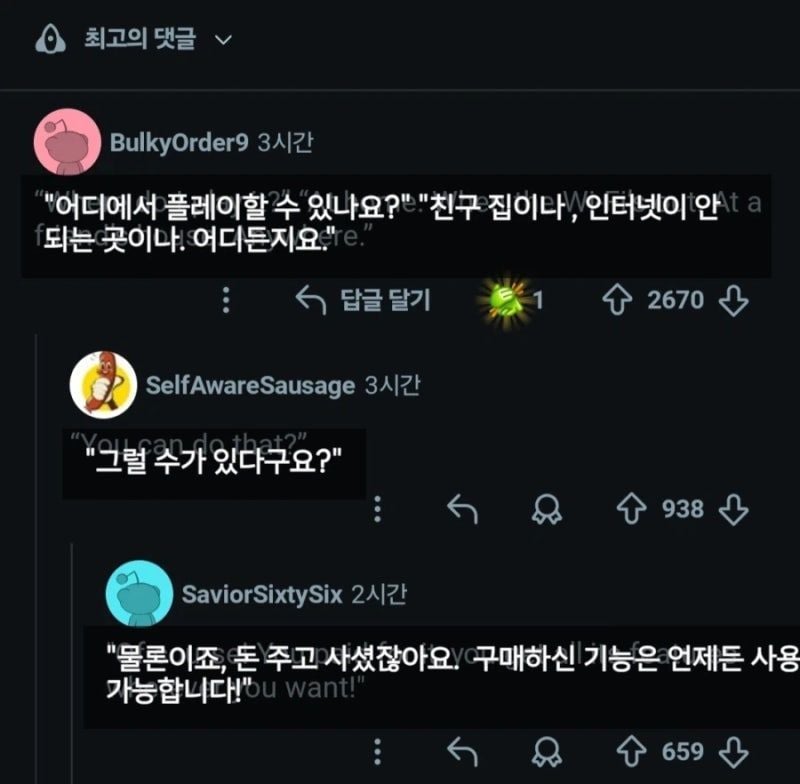Open the 최고의 댓글 sort dropdown
This screenshot has width=800, height=784.
(158, 39)
